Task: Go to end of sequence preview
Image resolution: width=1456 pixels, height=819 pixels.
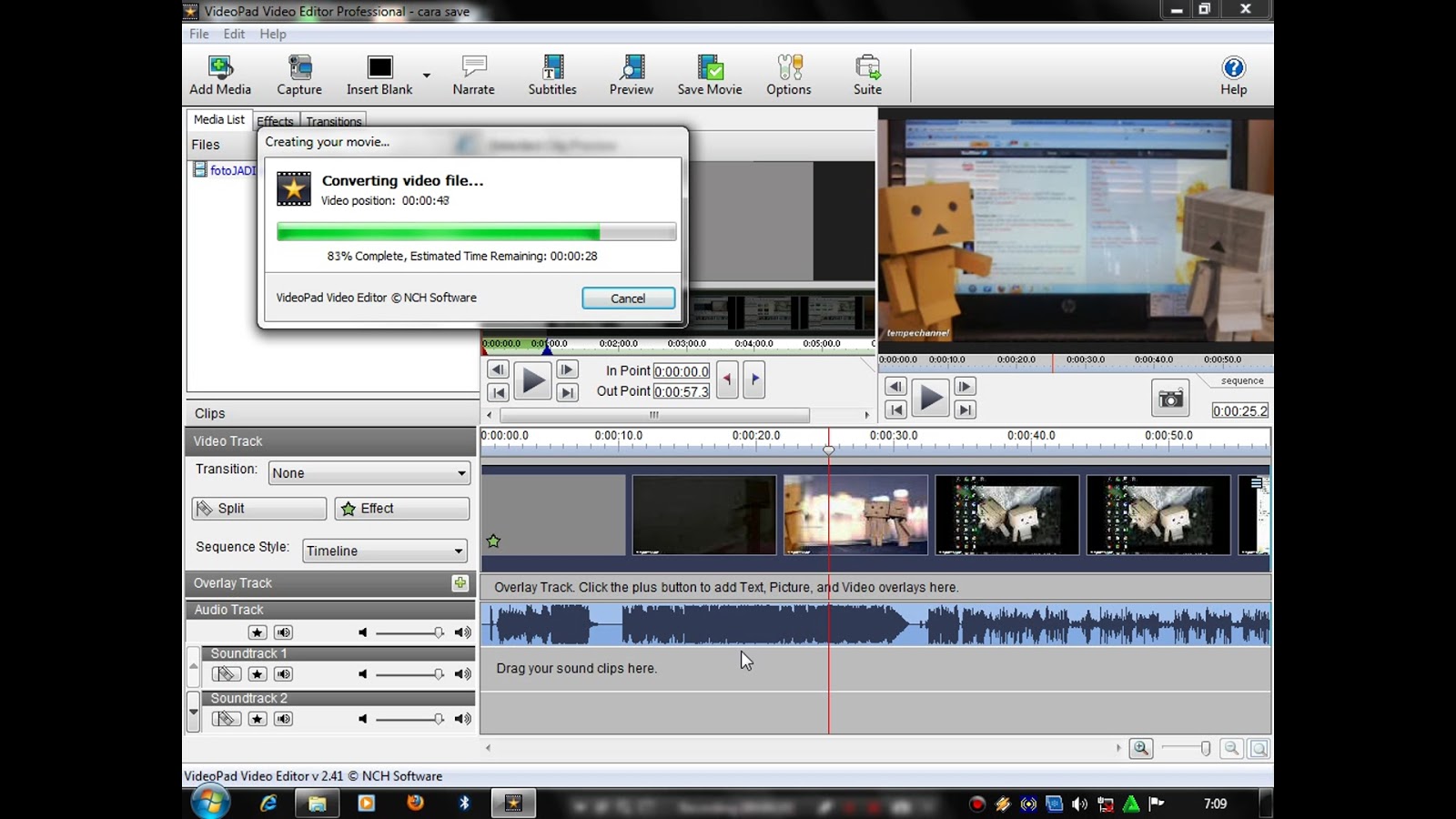Action: pos(965,409)
